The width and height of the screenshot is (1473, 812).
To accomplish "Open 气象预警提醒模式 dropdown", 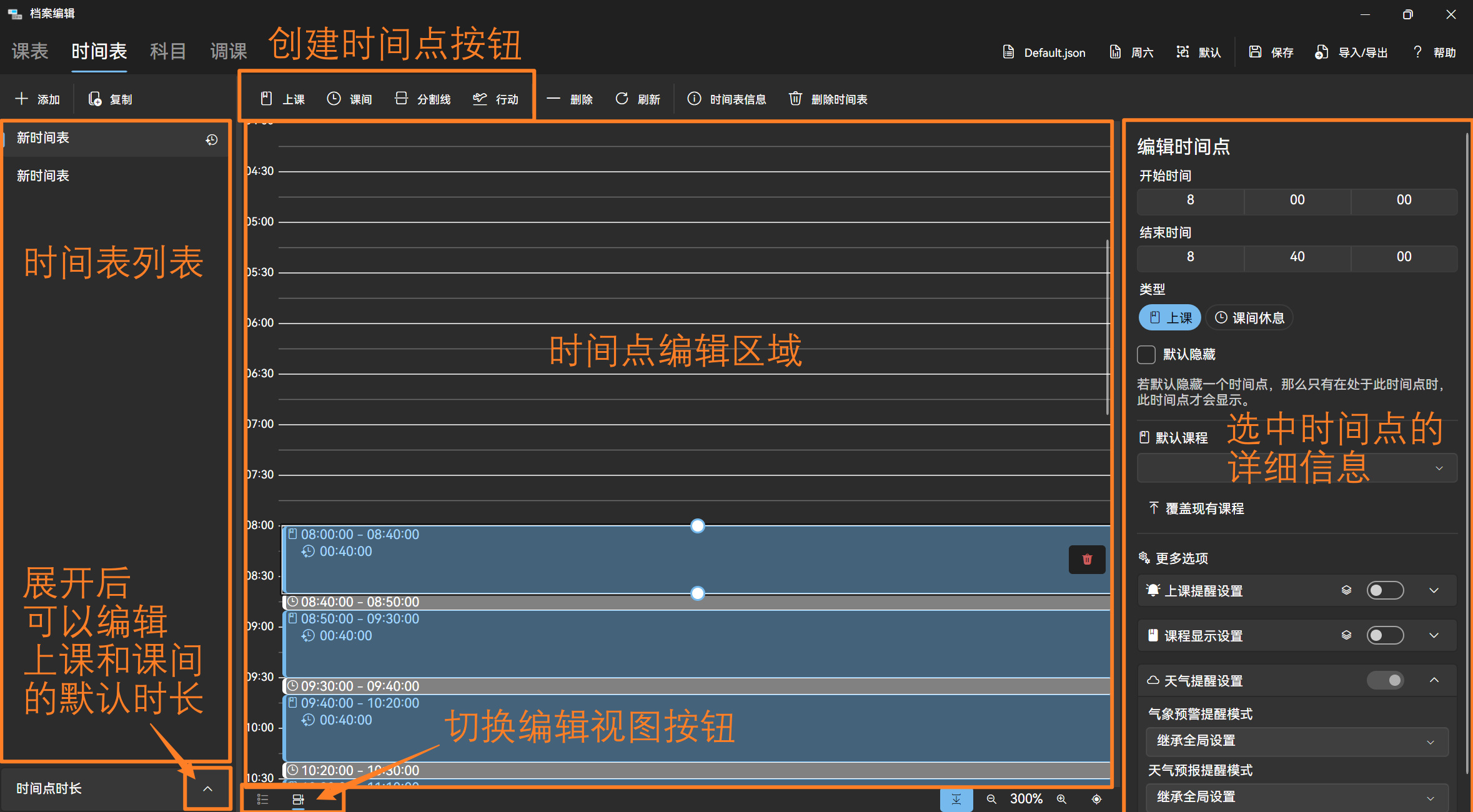I will (1297, 741).
